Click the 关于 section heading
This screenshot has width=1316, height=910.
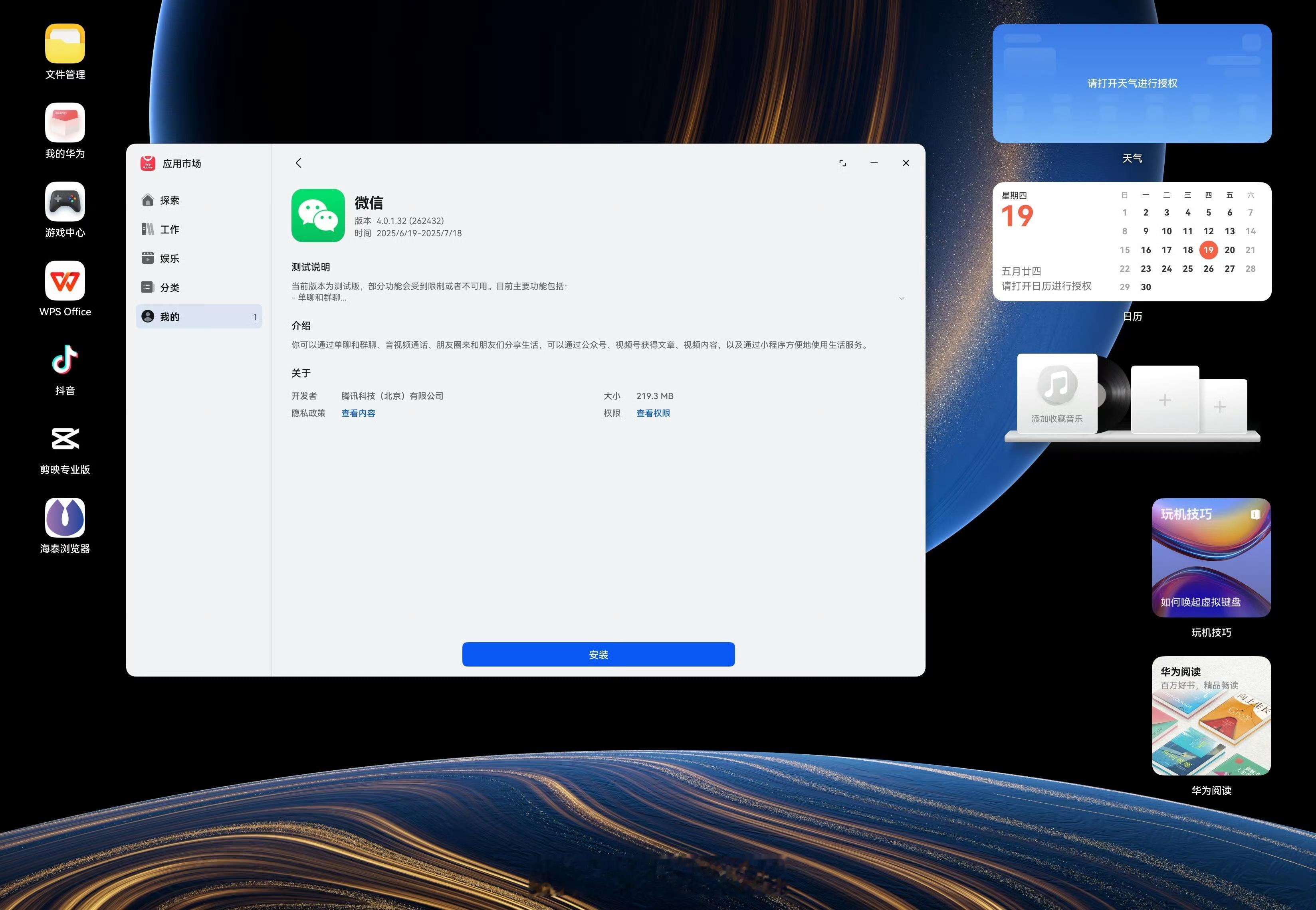[x=301, y=374]
